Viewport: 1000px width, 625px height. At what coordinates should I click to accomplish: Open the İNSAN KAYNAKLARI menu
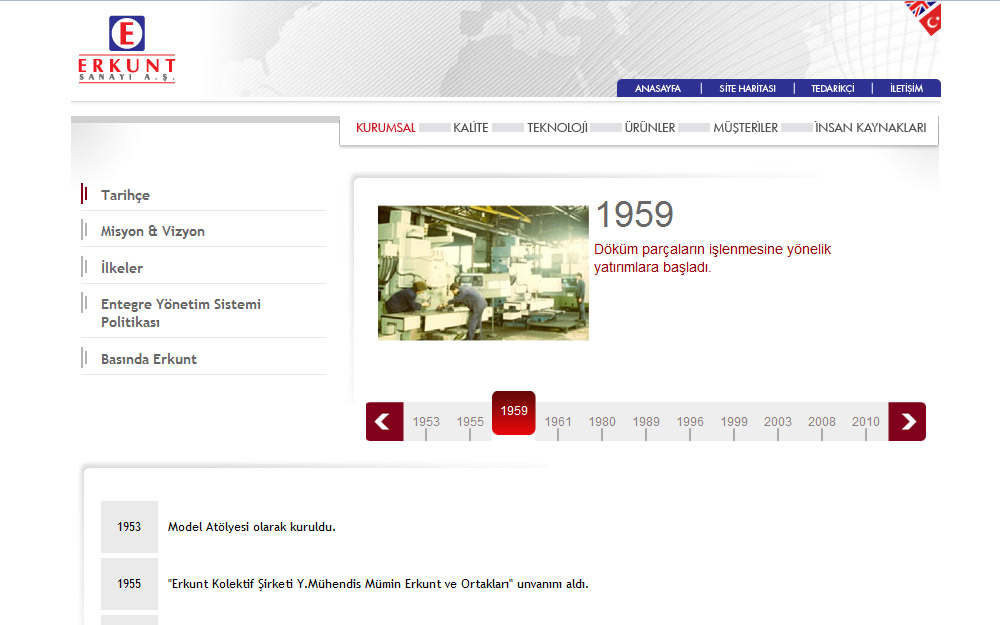(x=871, y=128)
